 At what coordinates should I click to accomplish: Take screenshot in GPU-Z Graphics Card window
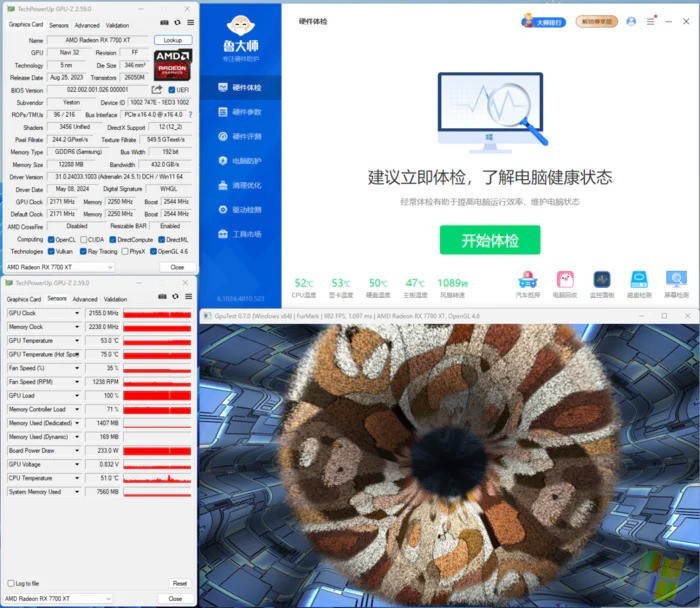pyautogui.click(x=164, y=23)
